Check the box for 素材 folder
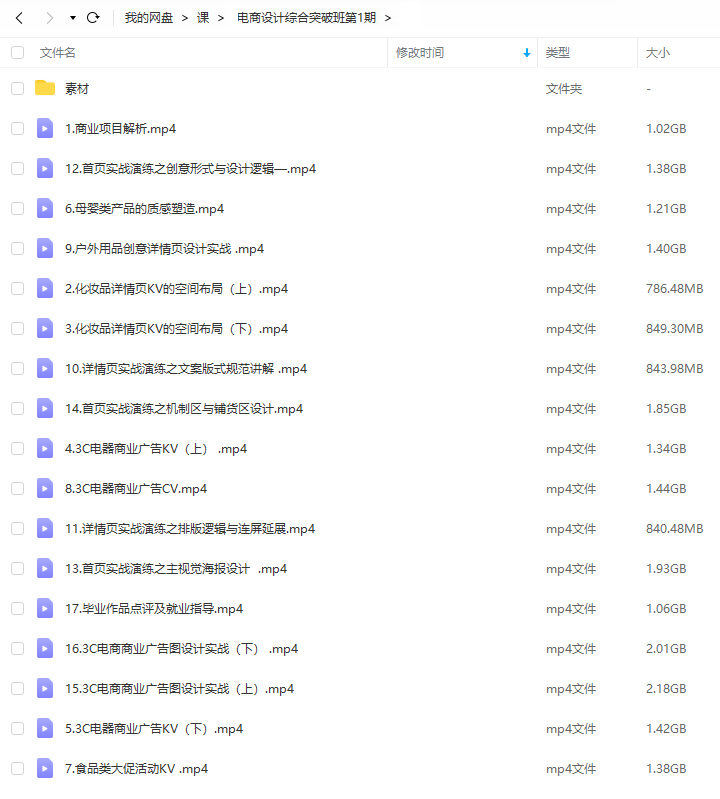Image resolution: width=720 pixels, height=799 pixels. coord(17,88)
